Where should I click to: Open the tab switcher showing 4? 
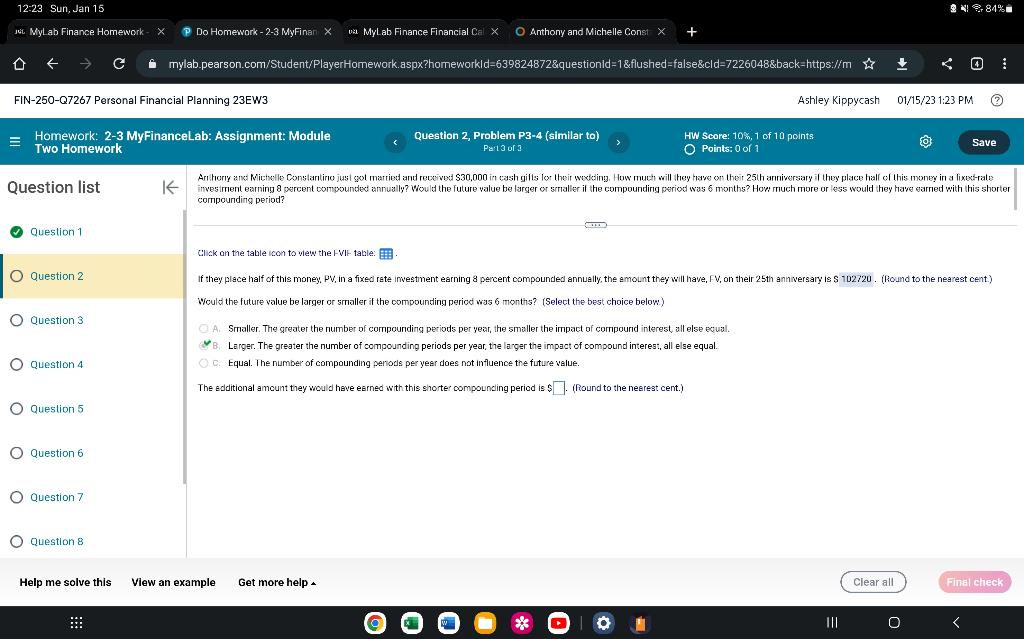(x=977, y=63)
